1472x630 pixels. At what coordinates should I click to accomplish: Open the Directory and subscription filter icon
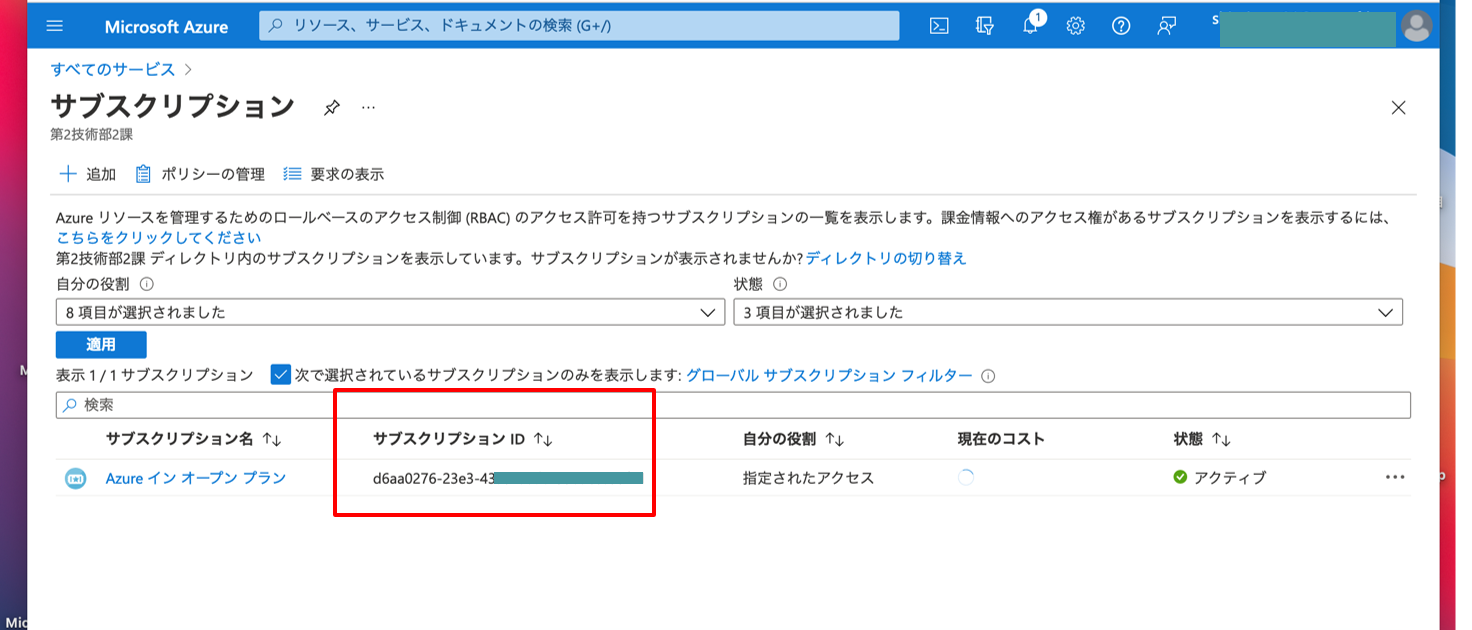984,26
